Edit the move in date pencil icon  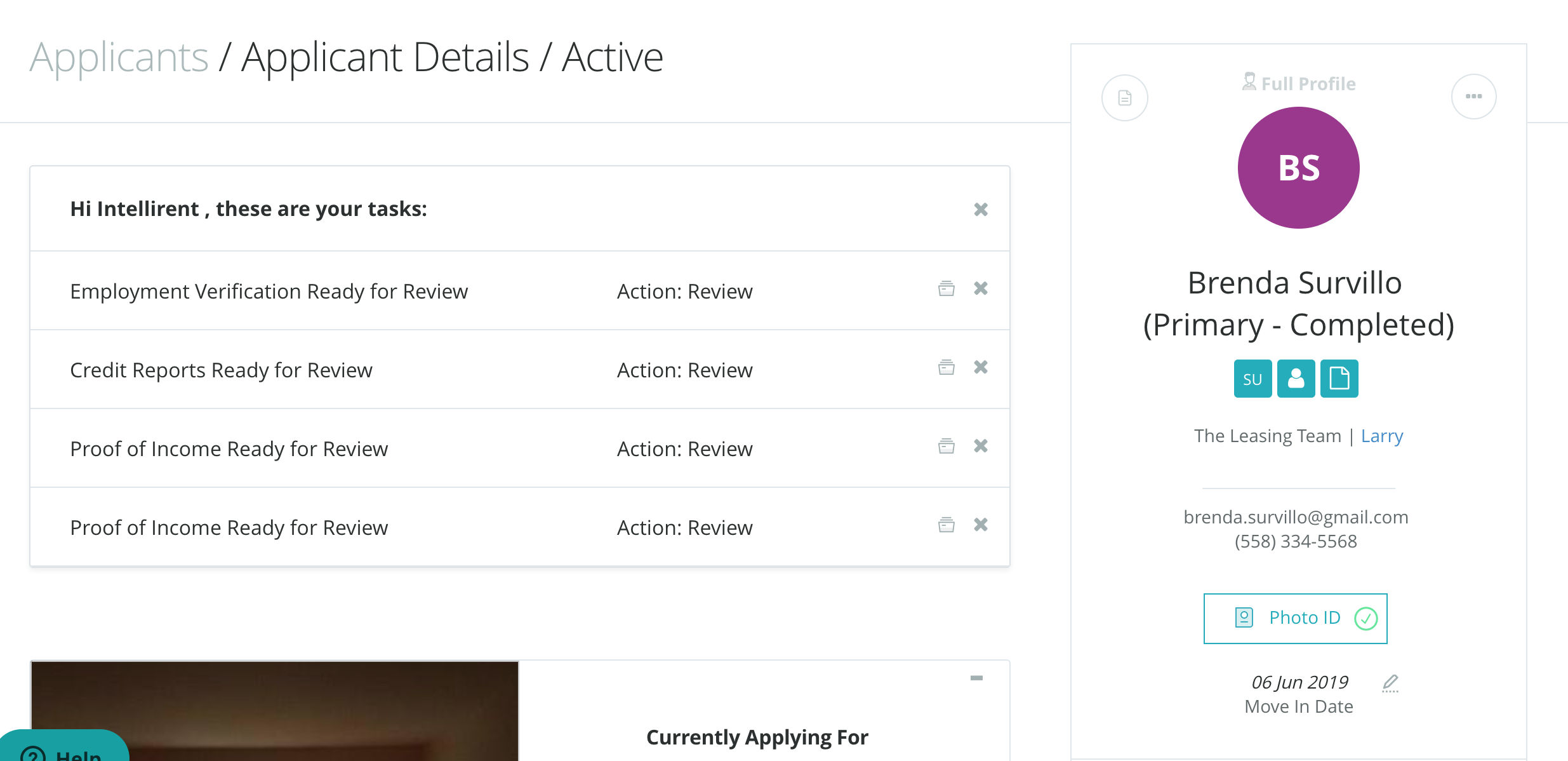point(1390,683)
